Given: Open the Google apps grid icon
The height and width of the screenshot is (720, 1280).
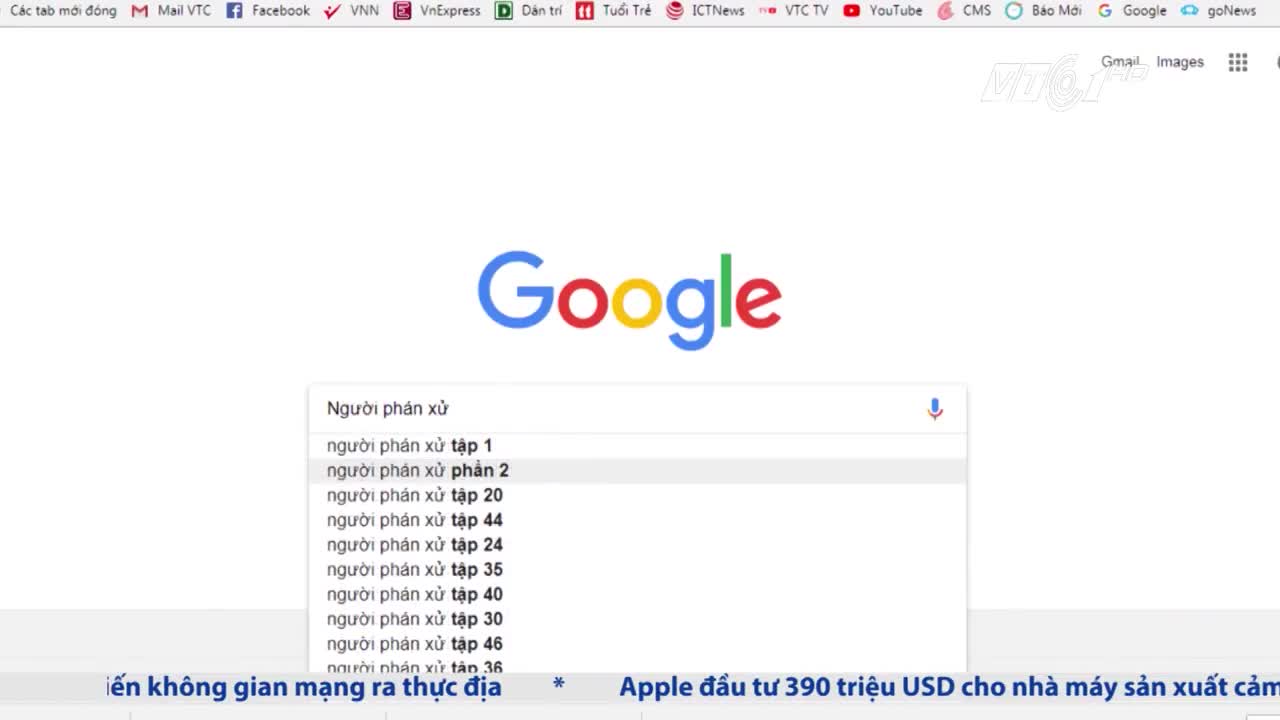Looking at the screenshot, I should point(1237,62).
